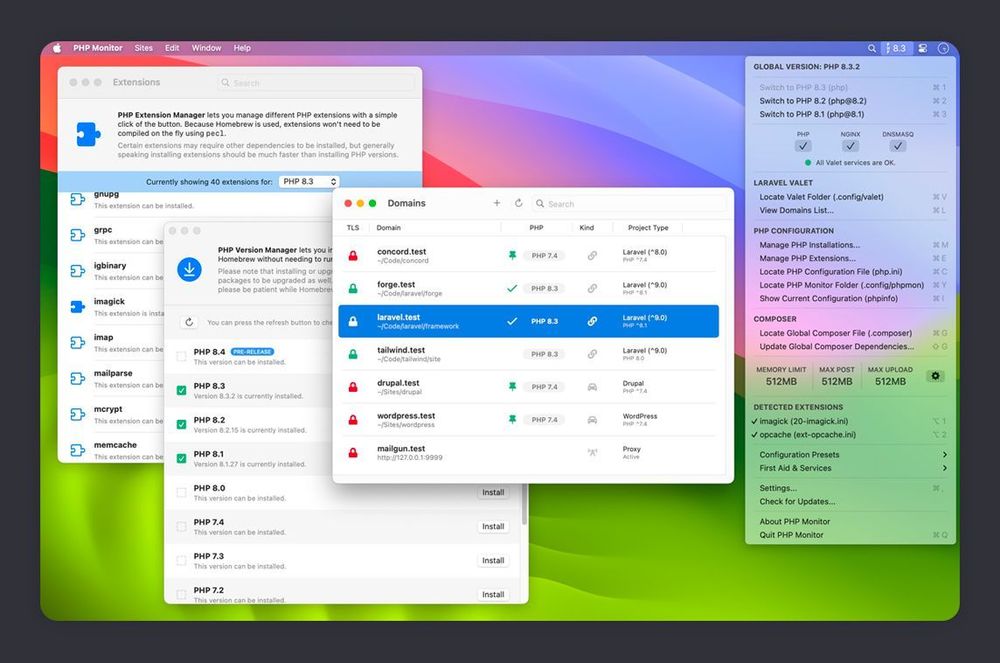Viewport: 1000px width, 663px height.
Task: Click the pin icon for concord.test
Action: [x=512, y=255]
